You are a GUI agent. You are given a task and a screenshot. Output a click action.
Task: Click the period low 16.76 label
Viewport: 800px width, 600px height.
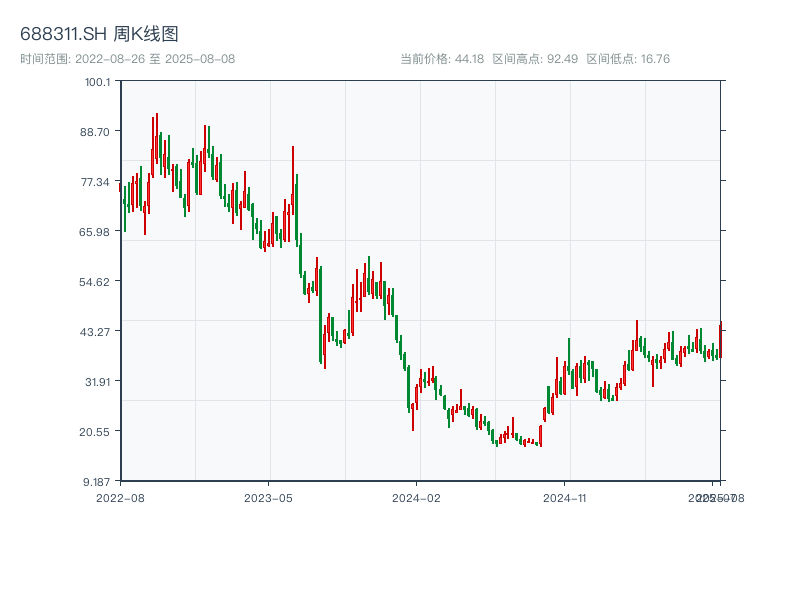point(628,59)
